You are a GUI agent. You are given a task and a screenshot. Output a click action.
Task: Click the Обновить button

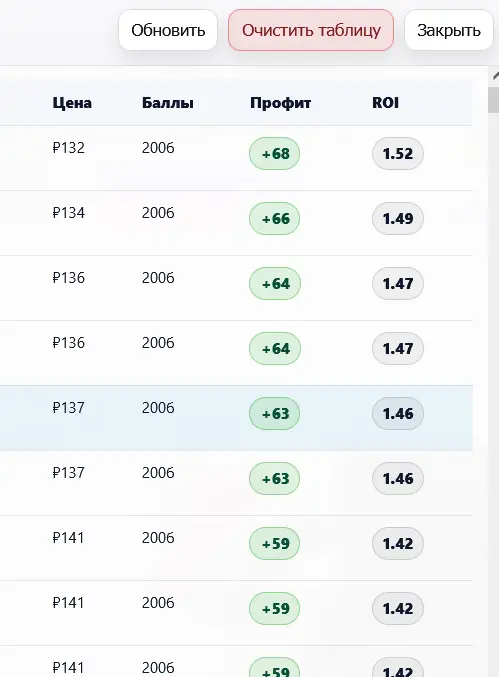pos(168,30)
